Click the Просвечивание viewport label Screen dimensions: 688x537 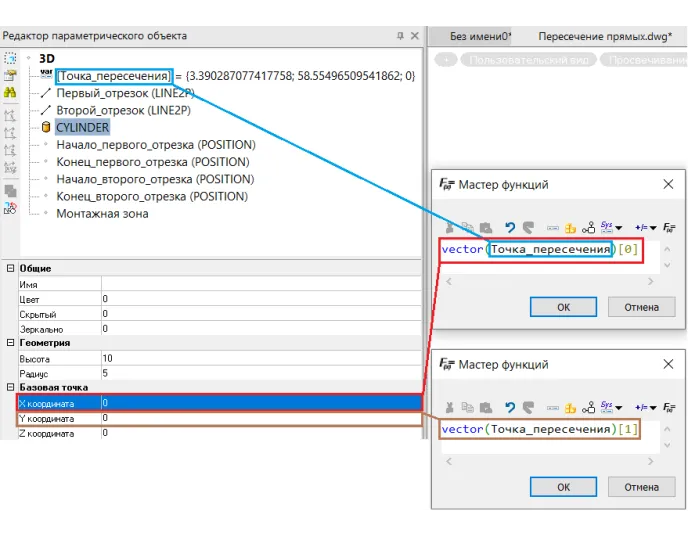point(644,60)
